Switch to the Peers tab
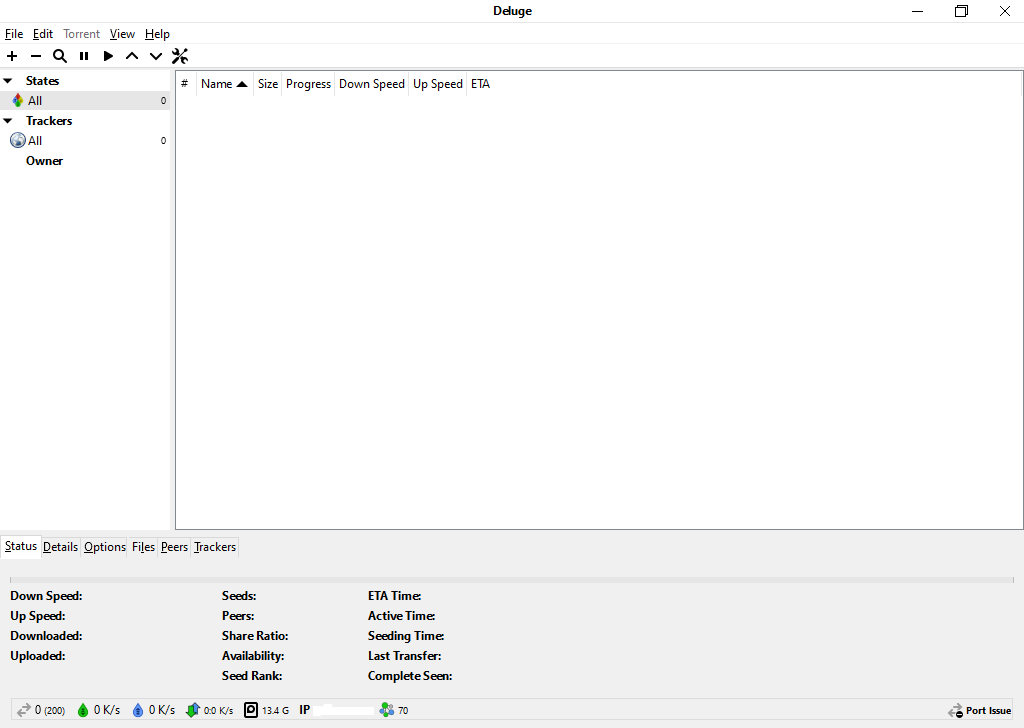Viewport: 1024px width, 728px height. pyautogui.click(x=174, y=547)
